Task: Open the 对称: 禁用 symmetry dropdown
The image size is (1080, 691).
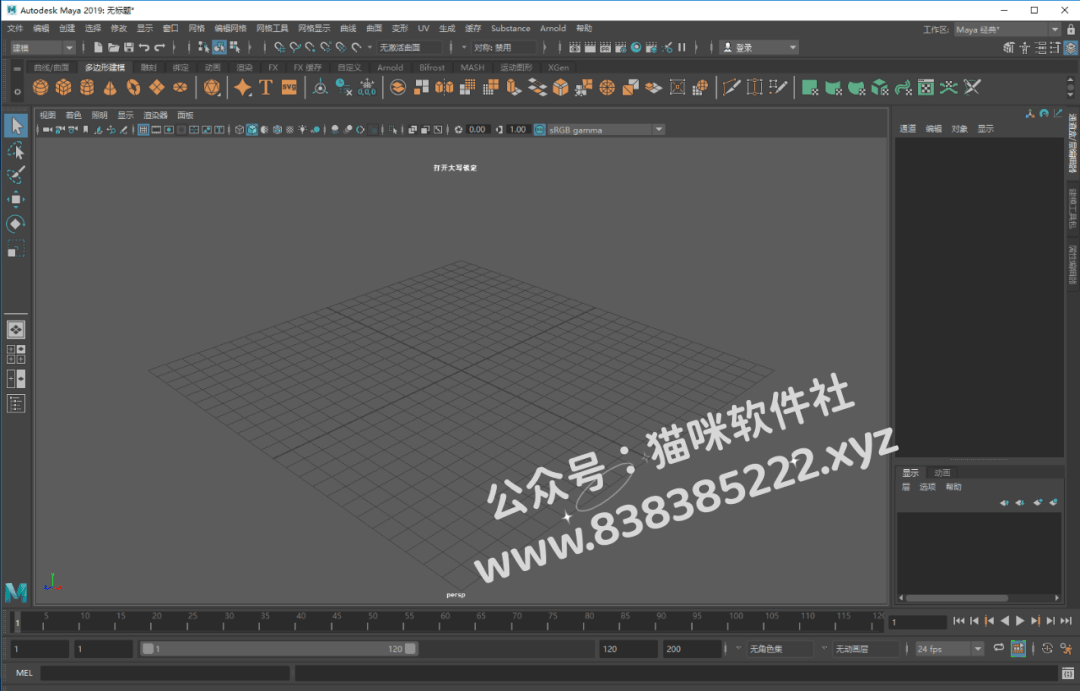Action: pos(504,48)
